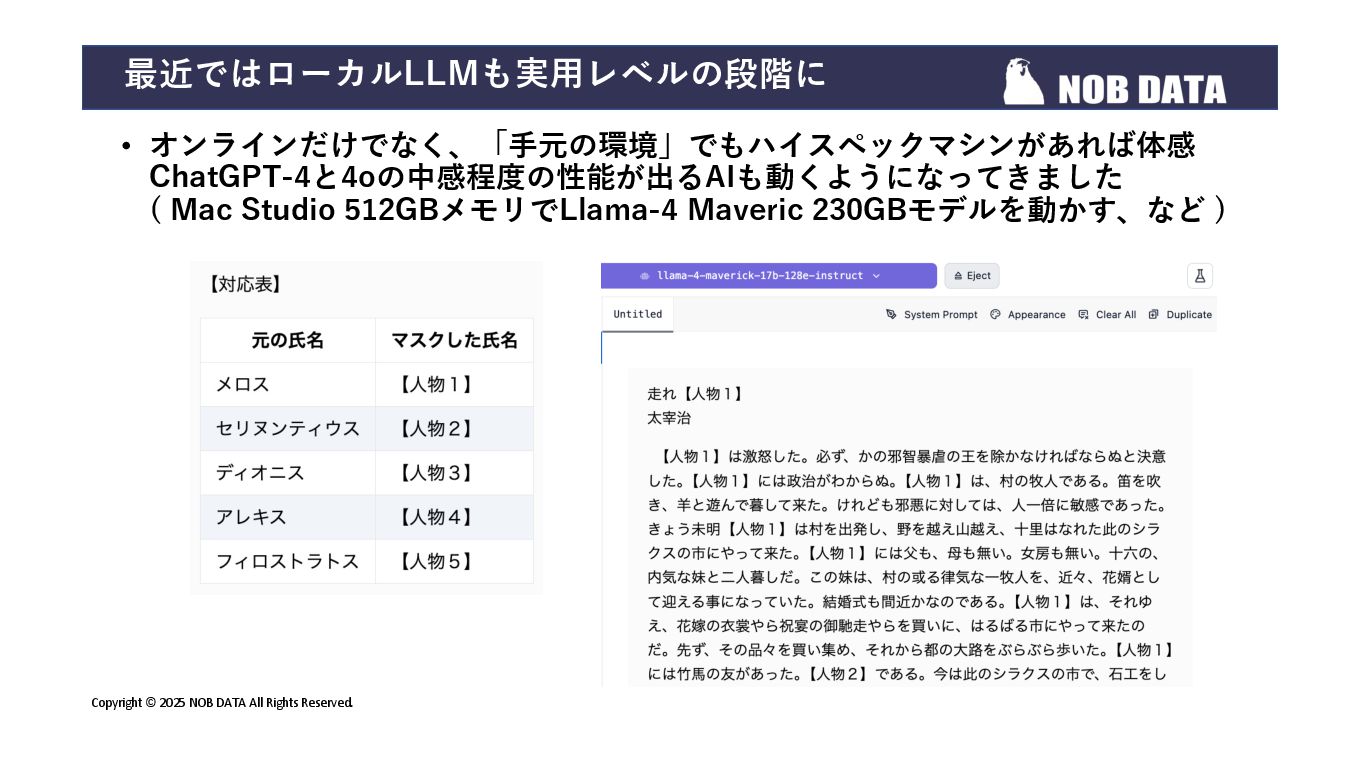Click the chevron arrow in the model selector
This screenshot has height=765, width=1361.
coord(876,276)
